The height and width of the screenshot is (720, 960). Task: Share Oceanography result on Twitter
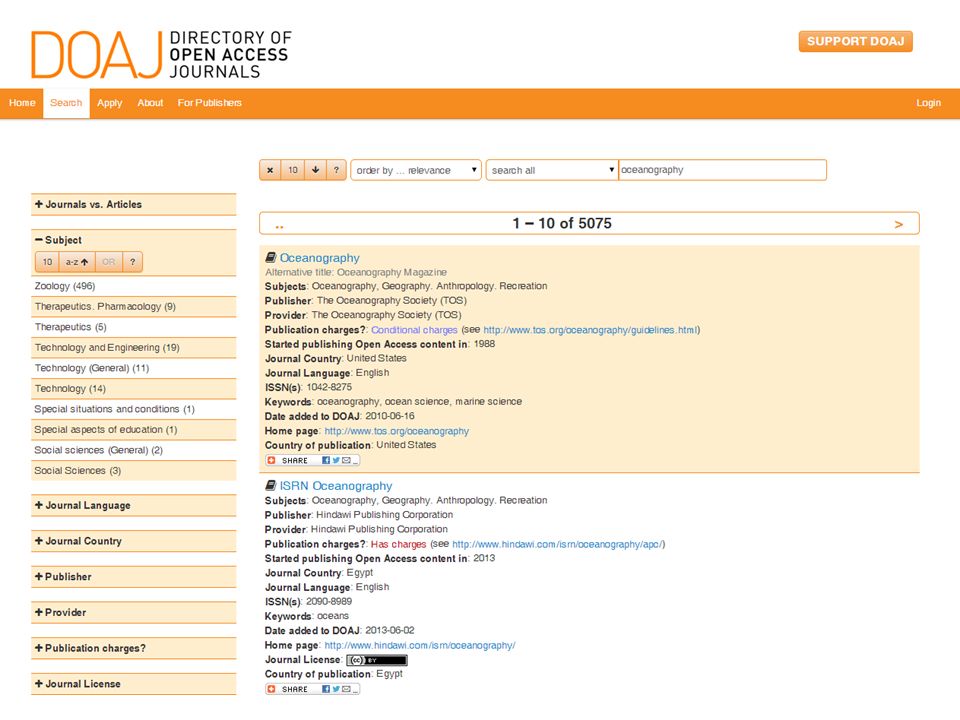336,460
